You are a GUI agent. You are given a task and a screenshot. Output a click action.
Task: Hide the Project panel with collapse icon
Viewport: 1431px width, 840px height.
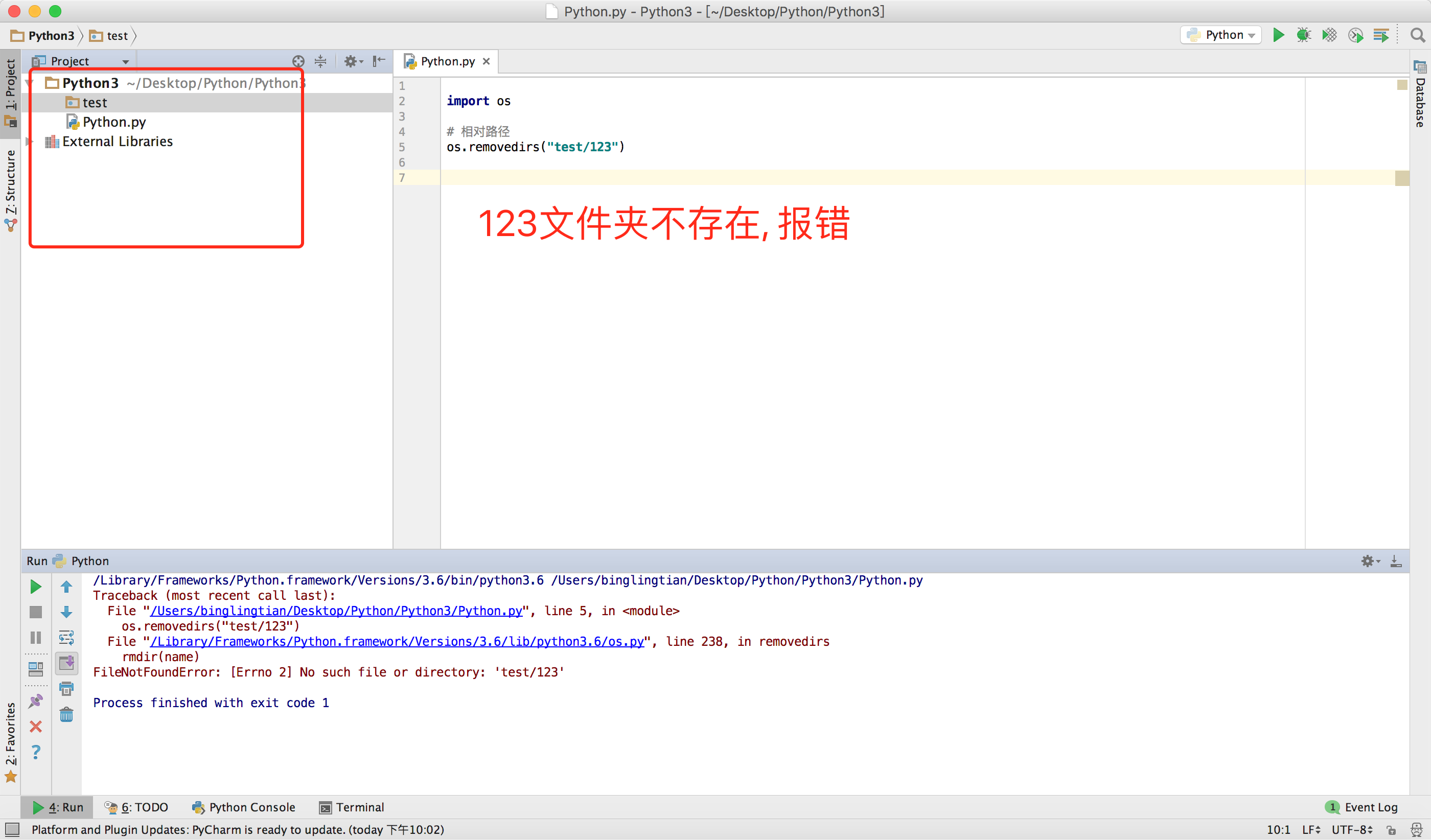point(379,61)
